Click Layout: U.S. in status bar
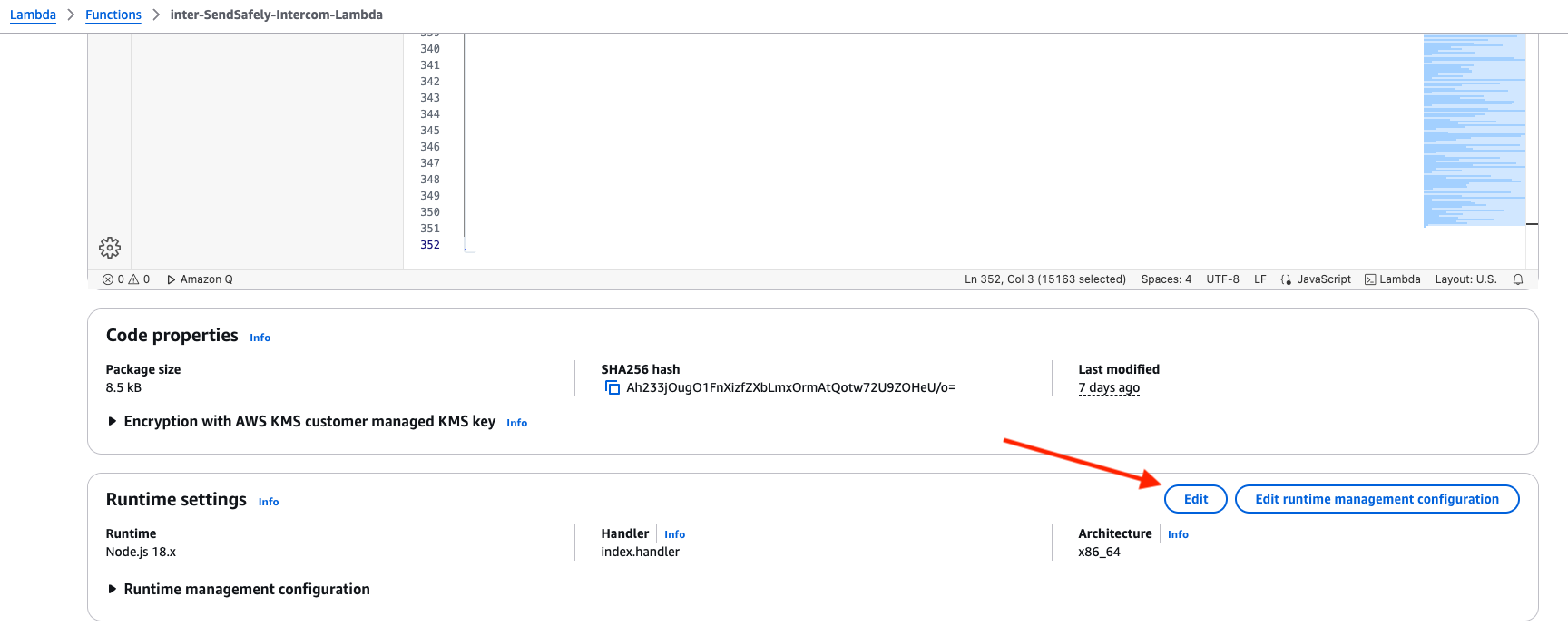 click(1465, 279)
